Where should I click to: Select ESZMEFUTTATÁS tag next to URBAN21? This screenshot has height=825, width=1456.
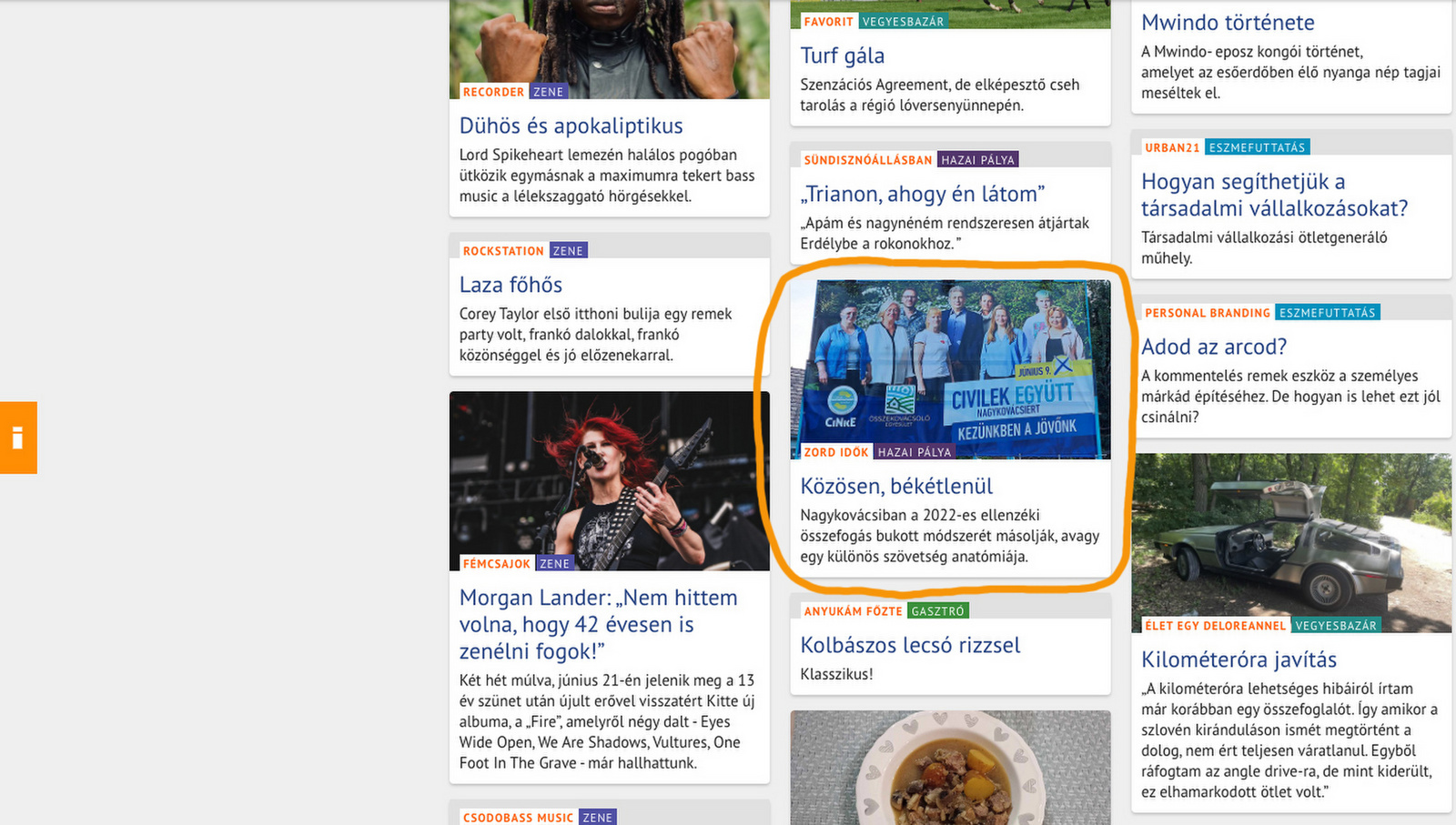[x=1258, y=147]
